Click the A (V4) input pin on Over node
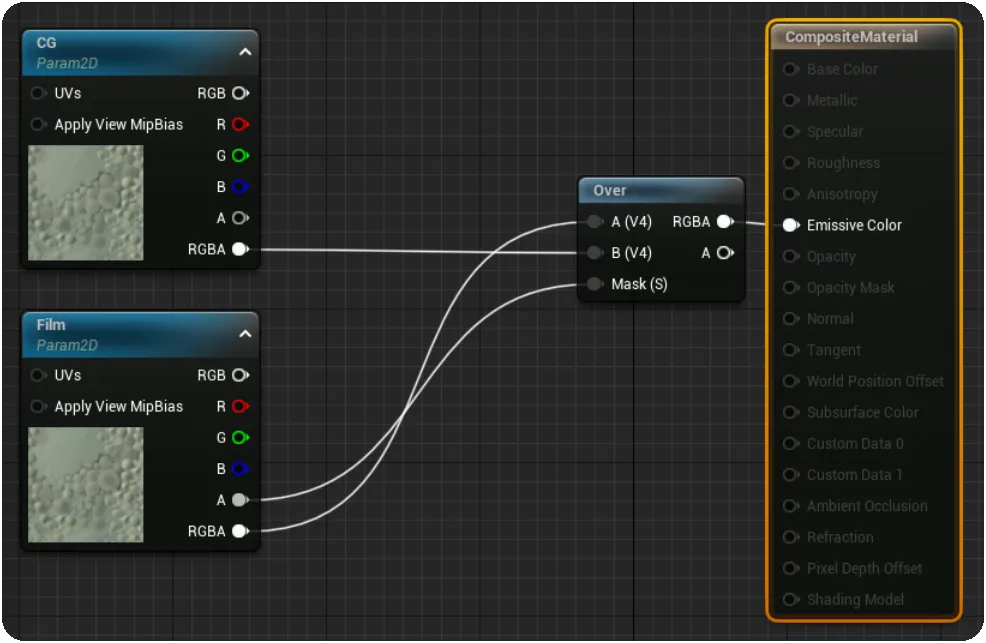Screen dimensions: 986x643 pyautogui.click(x=594, y=222)
